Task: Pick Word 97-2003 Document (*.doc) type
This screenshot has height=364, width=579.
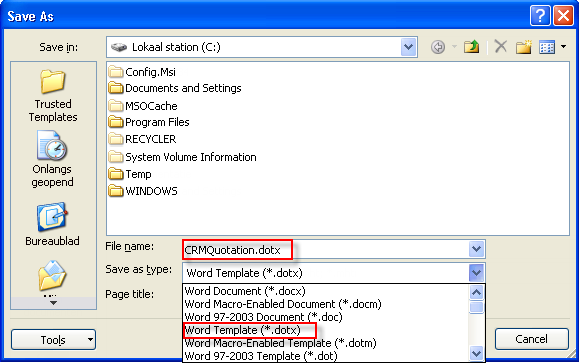Action: point(263,317)
